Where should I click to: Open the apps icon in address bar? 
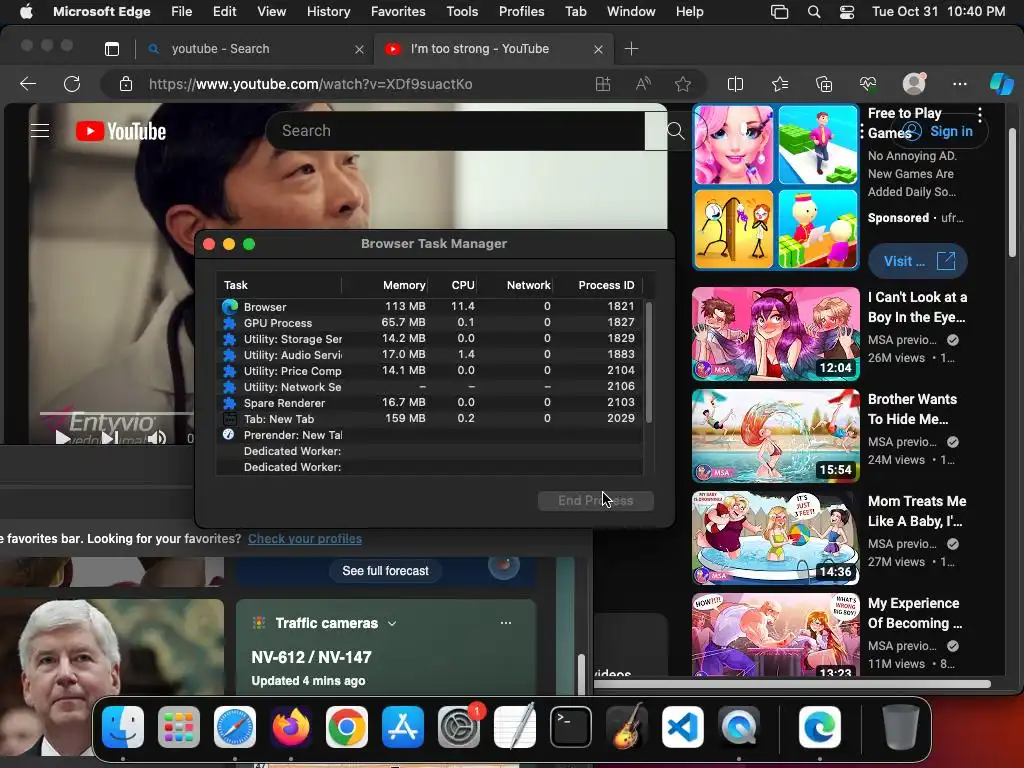click(x=603, y=84)
